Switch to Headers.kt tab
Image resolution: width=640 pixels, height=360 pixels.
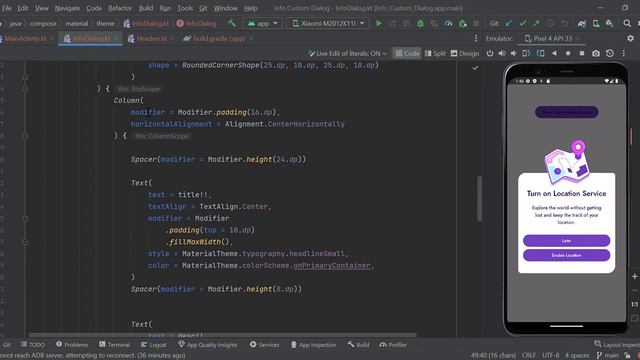151,38
